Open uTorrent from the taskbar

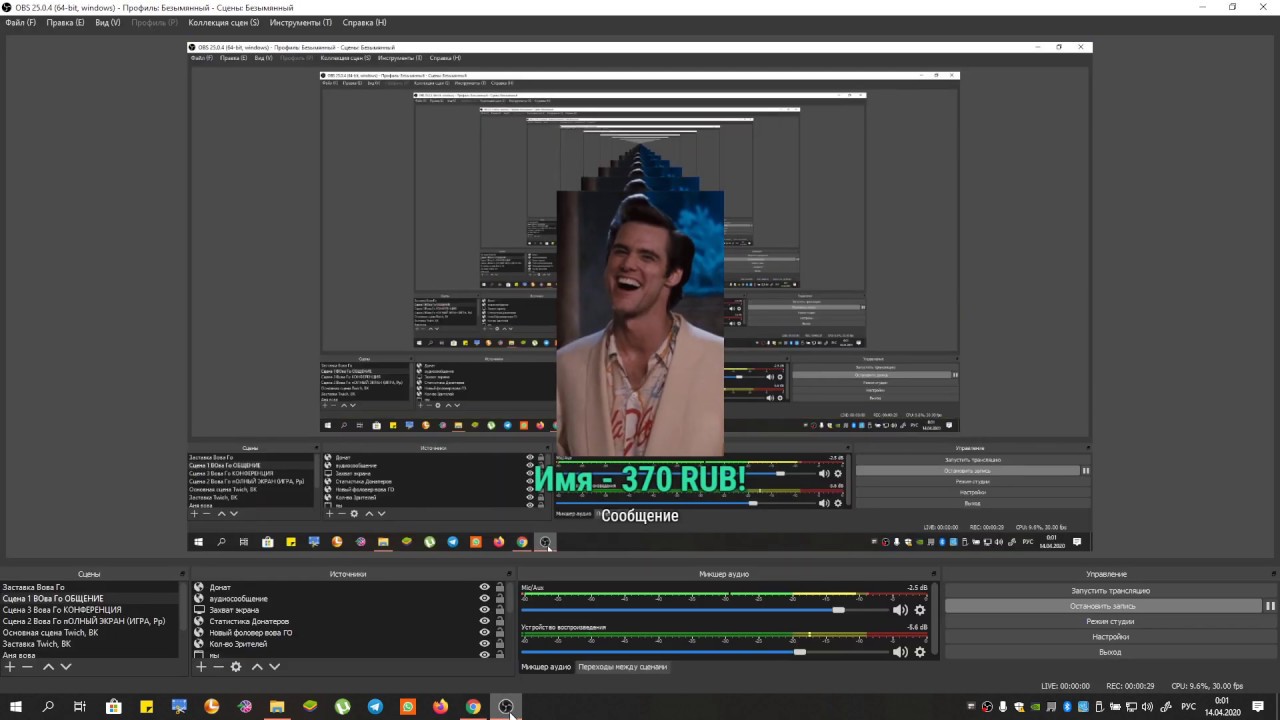point(343,707)
